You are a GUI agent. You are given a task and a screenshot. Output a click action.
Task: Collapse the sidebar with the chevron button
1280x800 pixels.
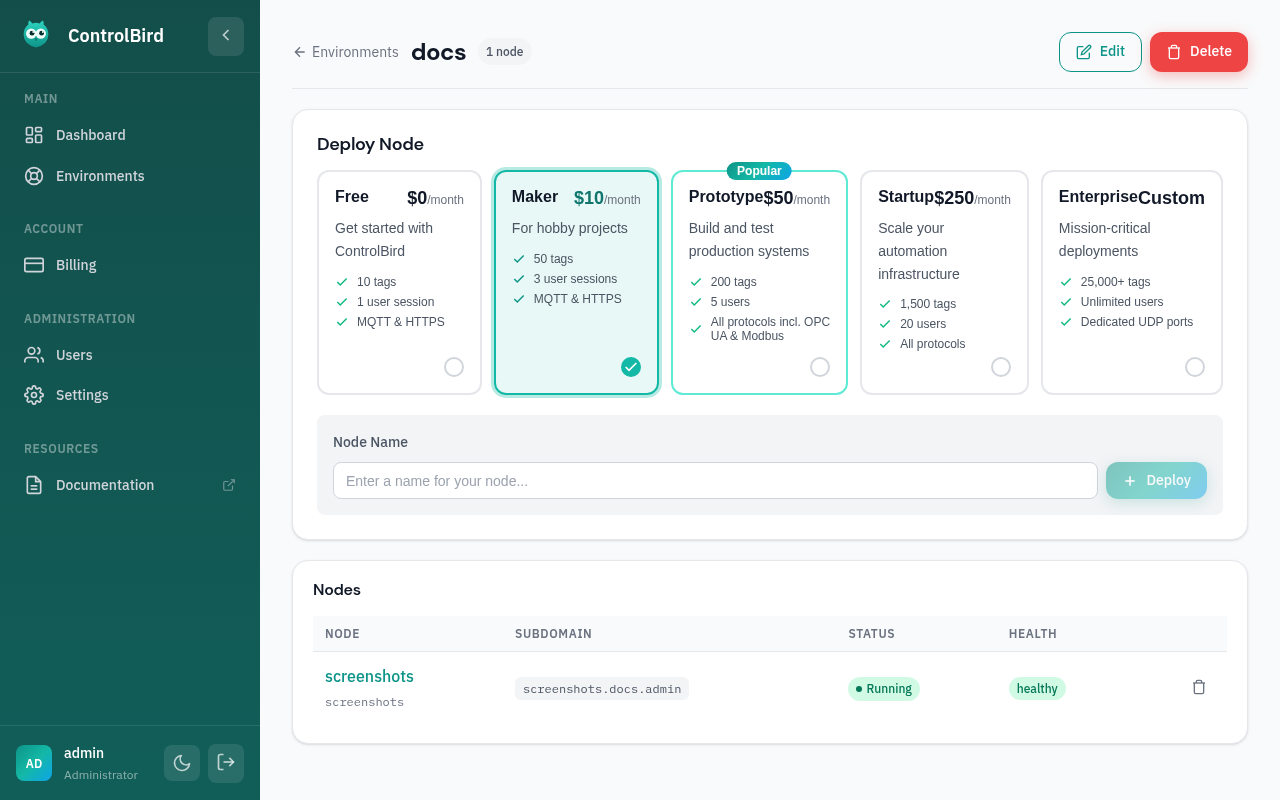click(226, 36)
